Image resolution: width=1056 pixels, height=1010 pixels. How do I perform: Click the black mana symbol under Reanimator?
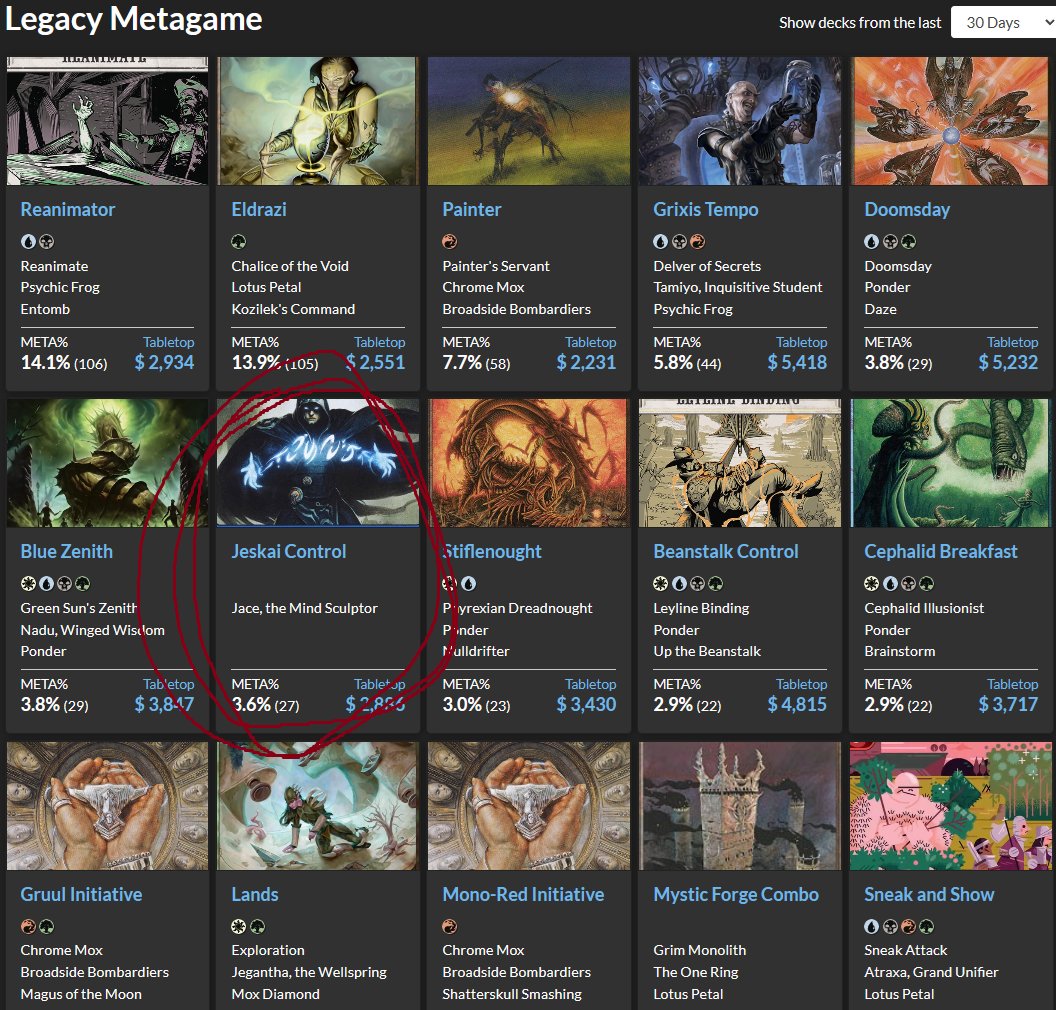pos(46,241)
